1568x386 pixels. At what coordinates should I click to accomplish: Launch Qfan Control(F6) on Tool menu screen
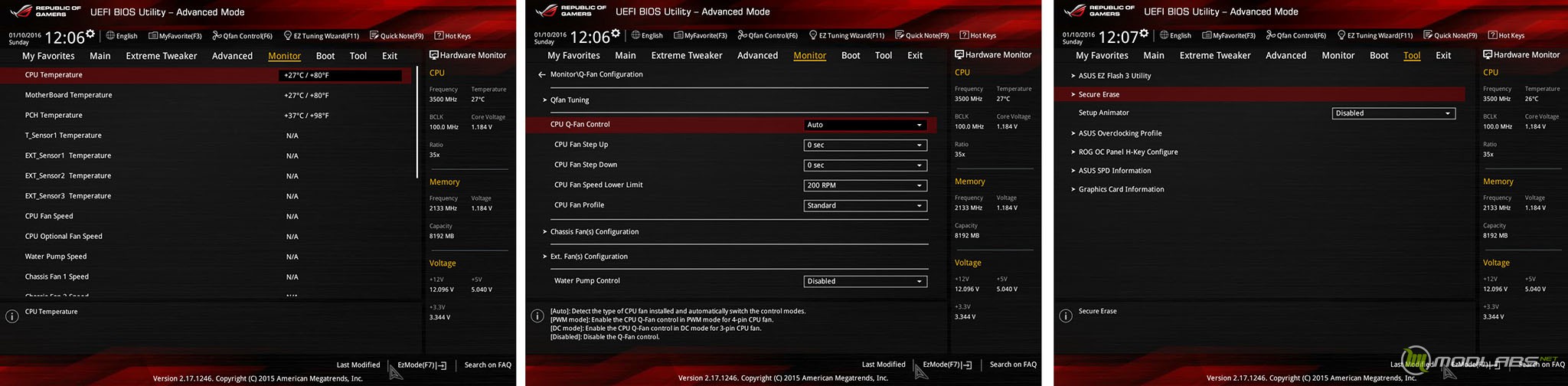pyautogui.click(x=1295, y=35)
